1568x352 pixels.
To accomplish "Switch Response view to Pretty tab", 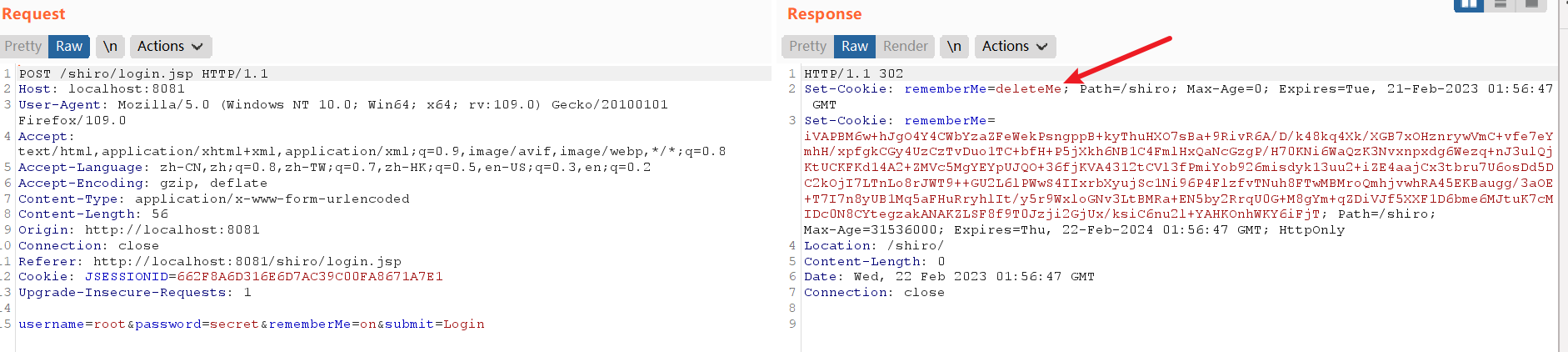I will (x=807, y=47).
